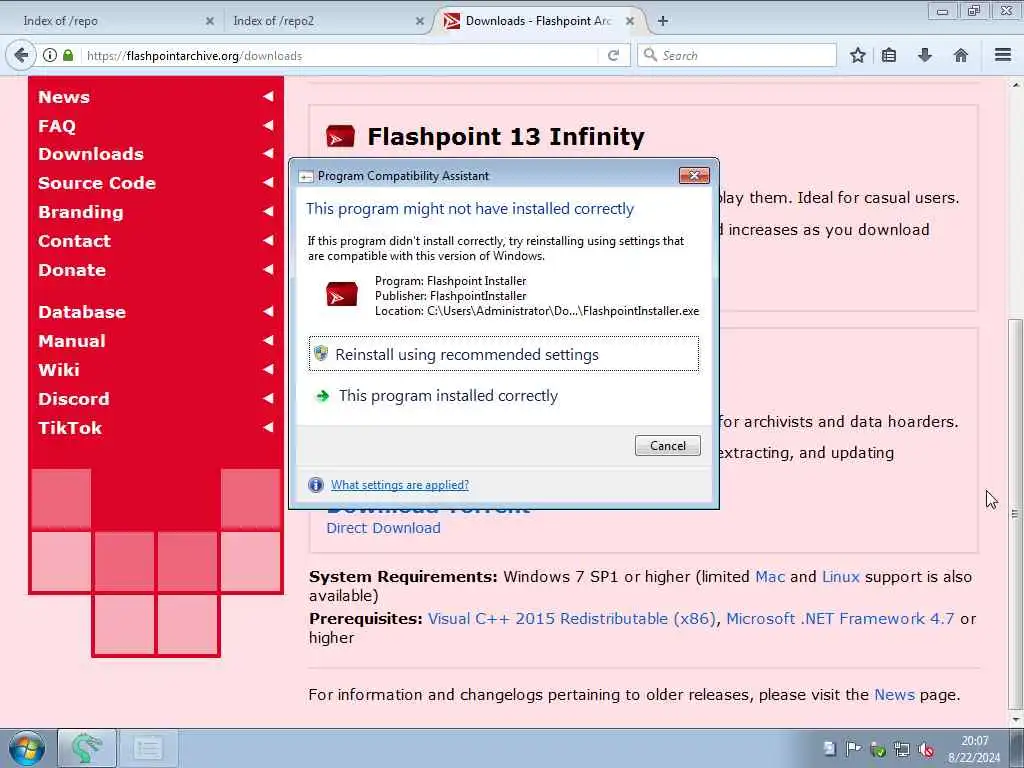This screenshot has width=1024, height=768.
Task: Switch to the Index of /repo2 tab
Action: click(321, 21)
